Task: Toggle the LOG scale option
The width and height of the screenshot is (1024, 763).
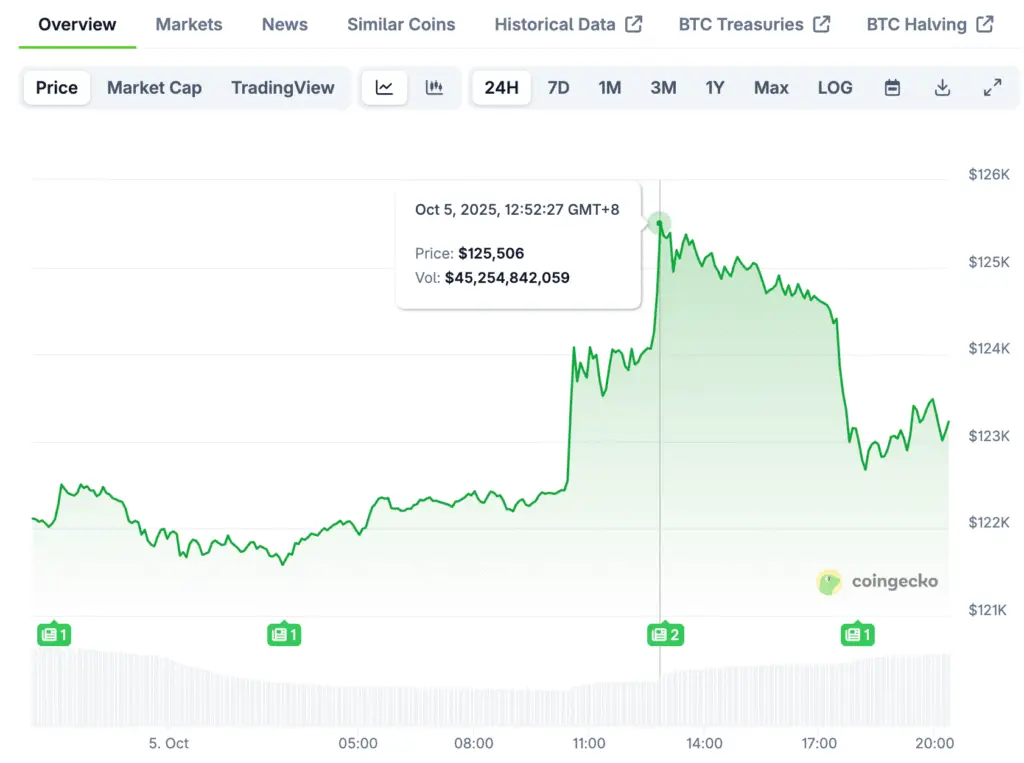Action: point(835,88)
